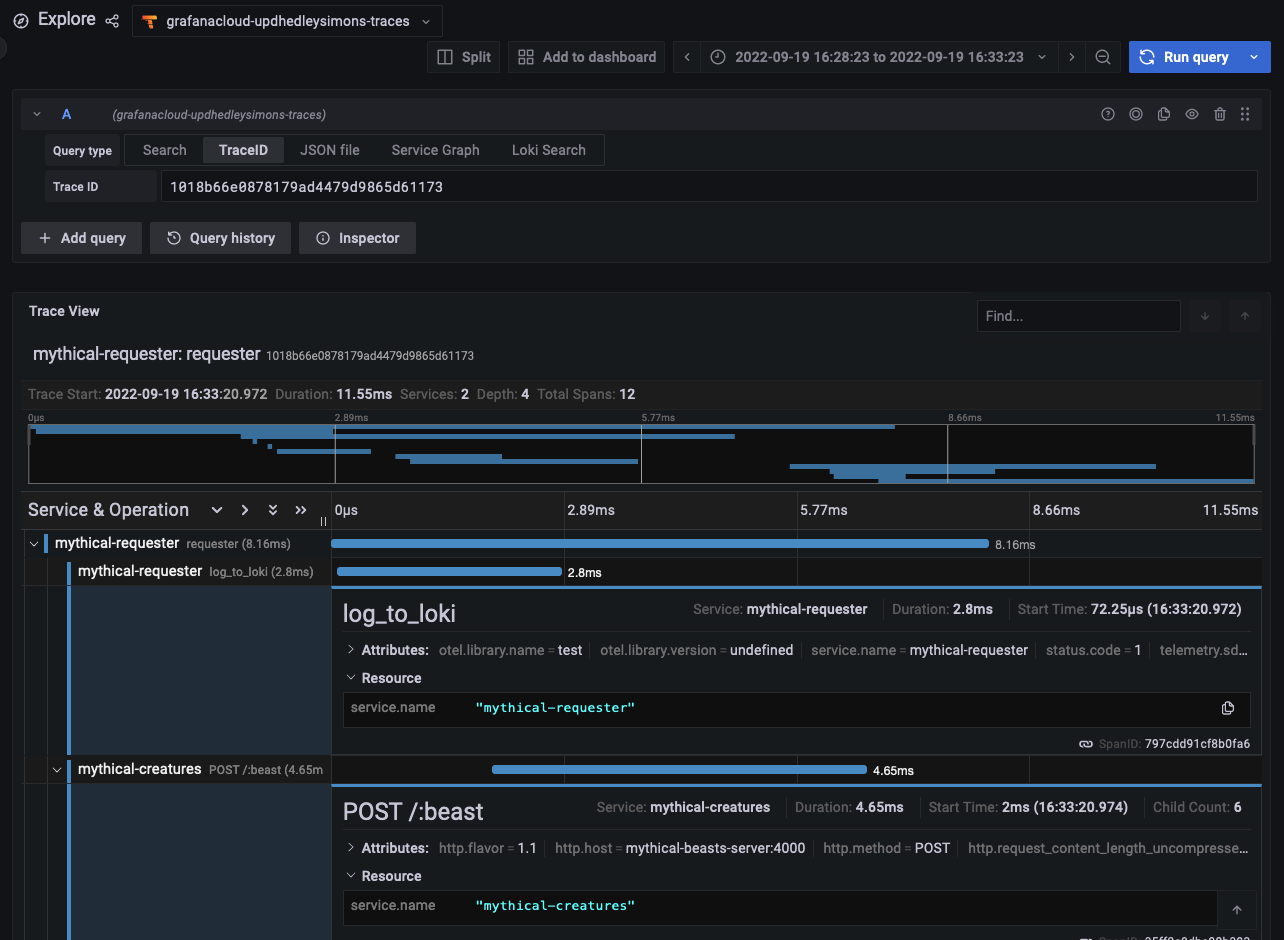Open the time range picker
The width and height of the screenshot is (1284, 940).
pyautogui.click(x=879, y=57)
